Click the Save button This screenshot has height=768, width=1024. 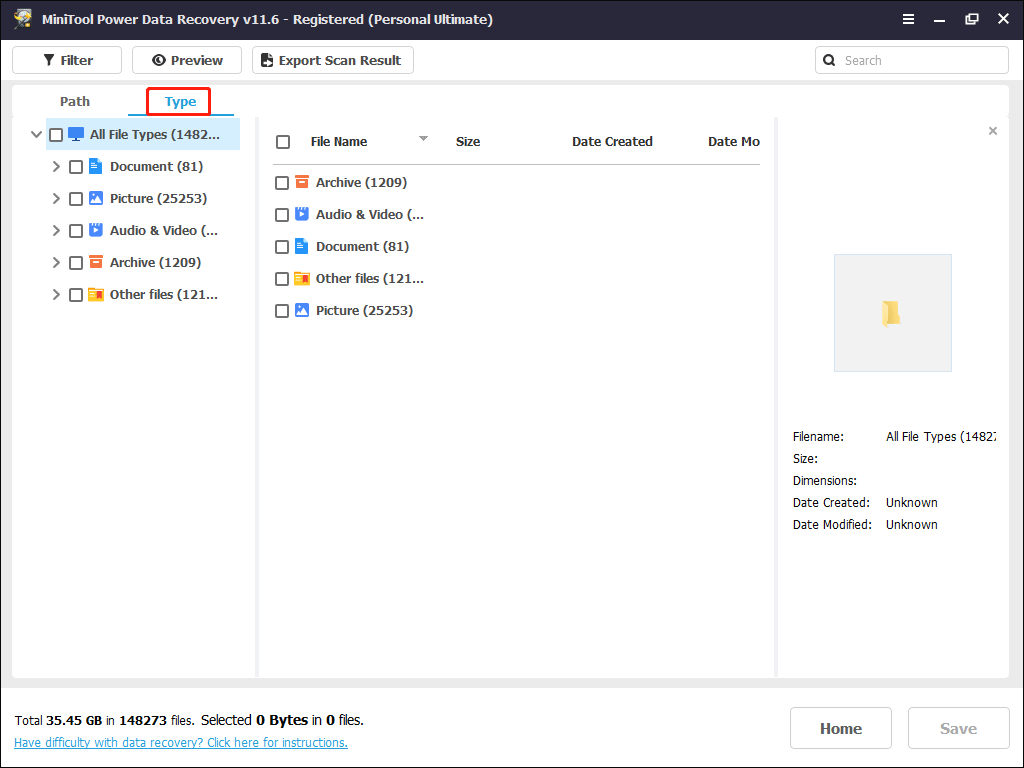click(x=959, y=728)
